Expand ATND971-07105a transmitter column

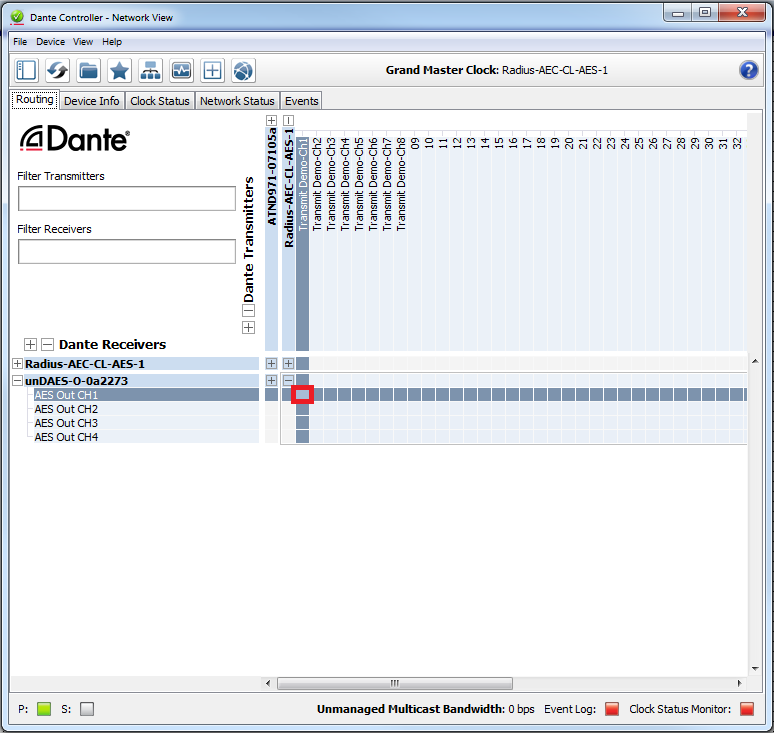(271, 120)
